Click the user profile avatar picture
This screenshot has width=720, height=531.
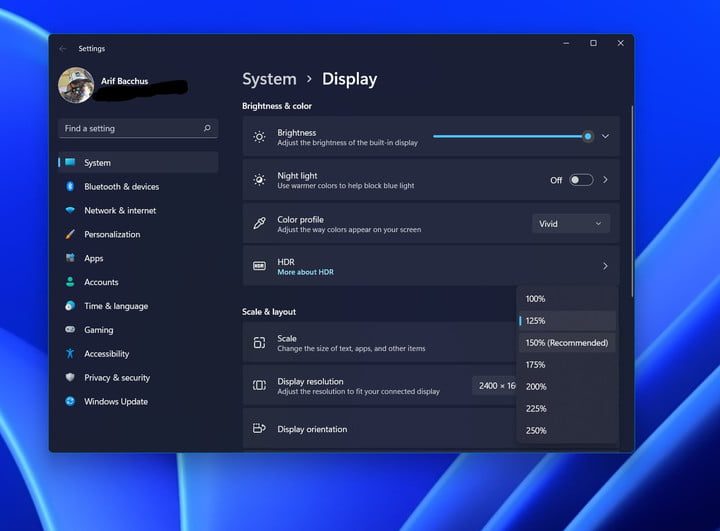click(x=76, y=85)
